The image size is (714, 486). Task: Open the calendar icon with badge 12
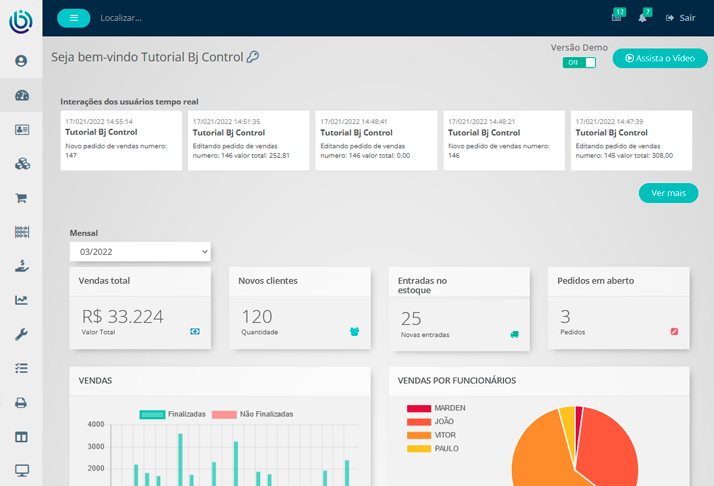(x=617, y=17)
